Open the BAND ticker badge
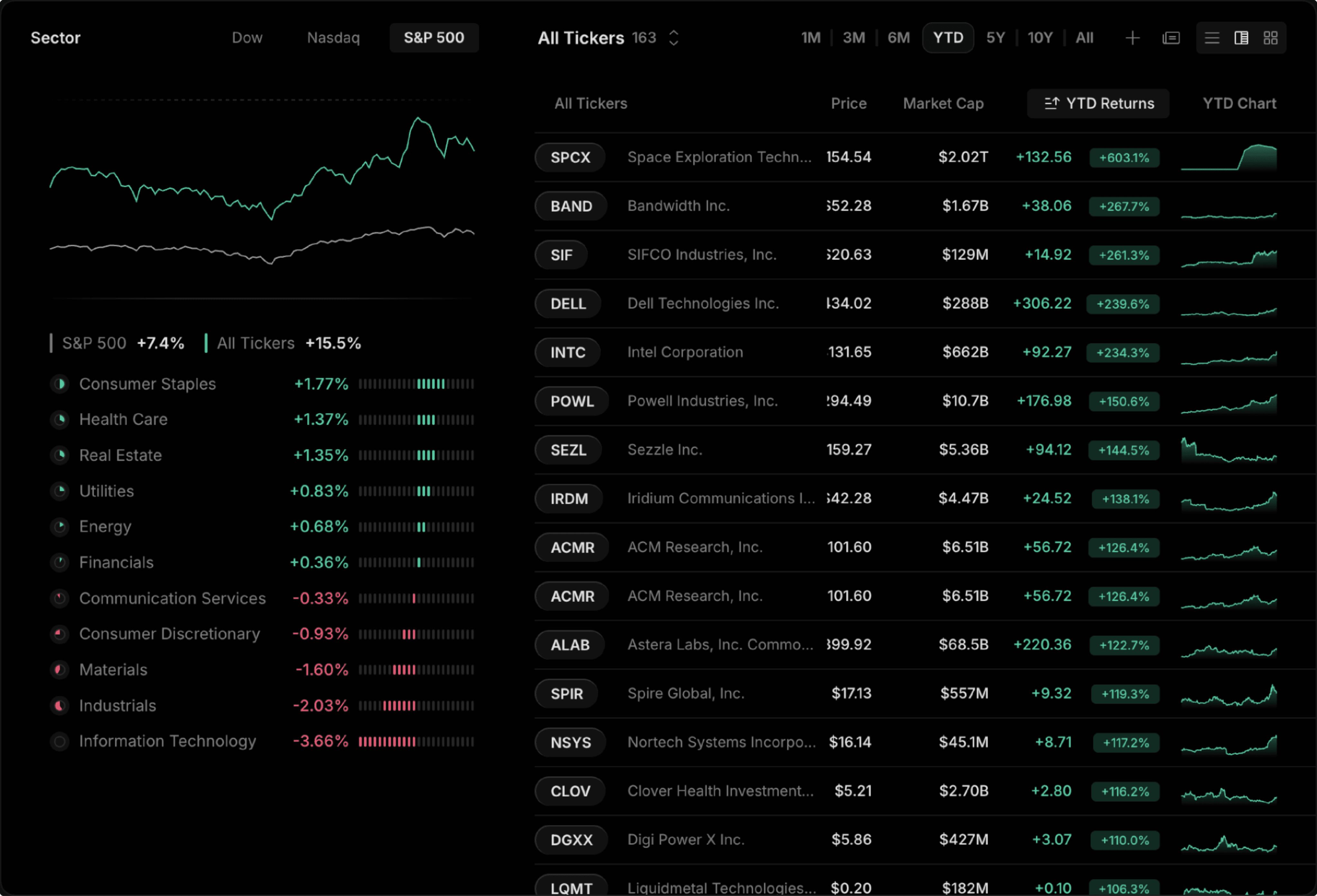 (571, 206)
